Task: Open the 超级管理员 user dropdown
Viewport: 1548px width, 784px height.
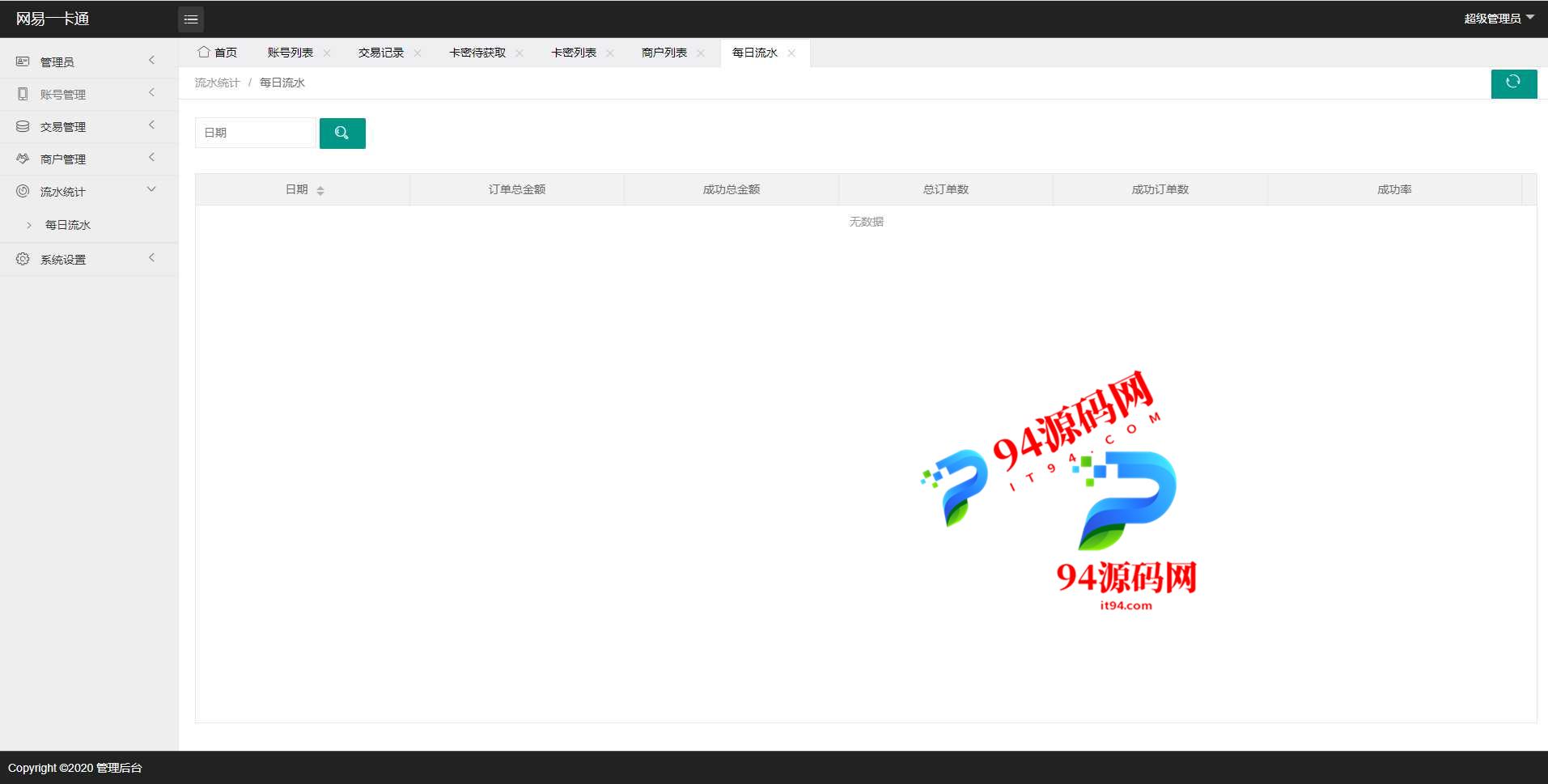Action: pos(1499,19)
